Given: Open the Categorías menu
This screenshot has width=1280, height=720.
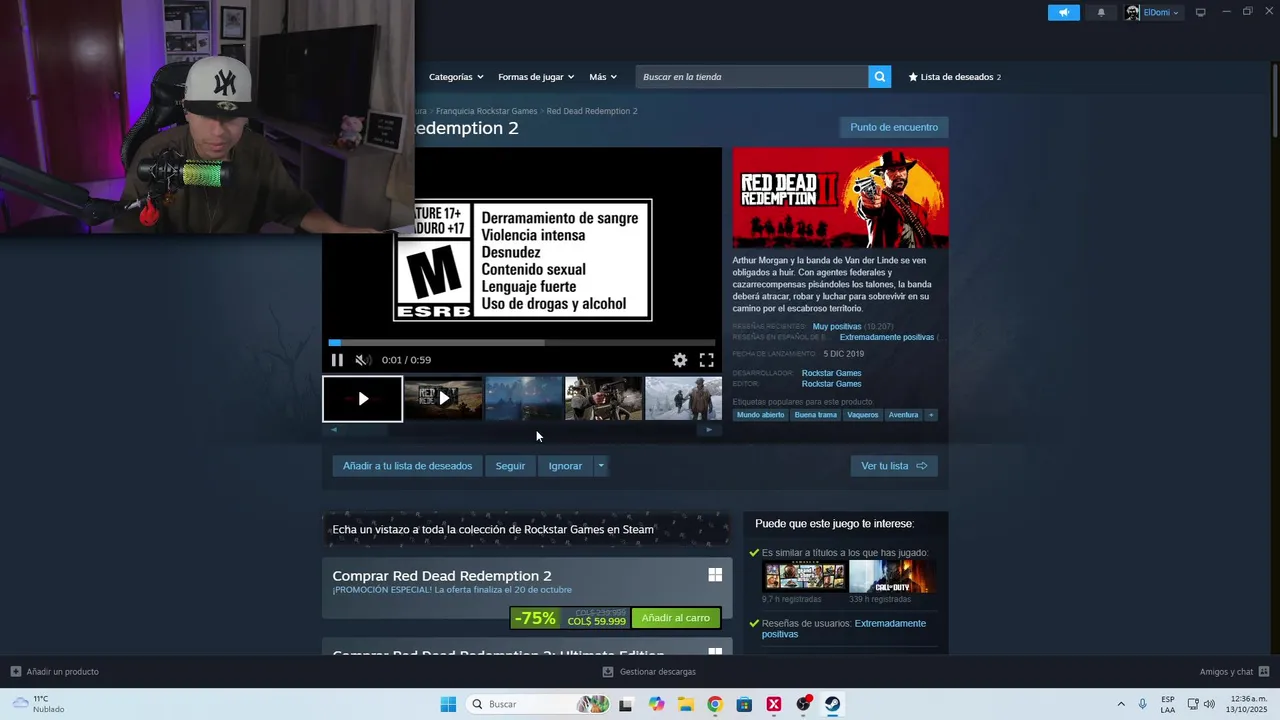Looking at the screenshot, I should coord(456,77).
